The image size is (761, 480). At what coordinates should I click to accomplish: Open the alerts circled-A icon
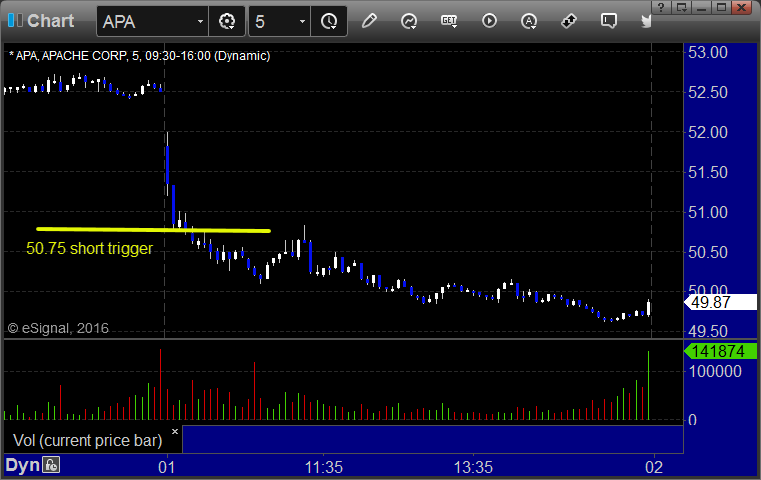tap(529, 21)
